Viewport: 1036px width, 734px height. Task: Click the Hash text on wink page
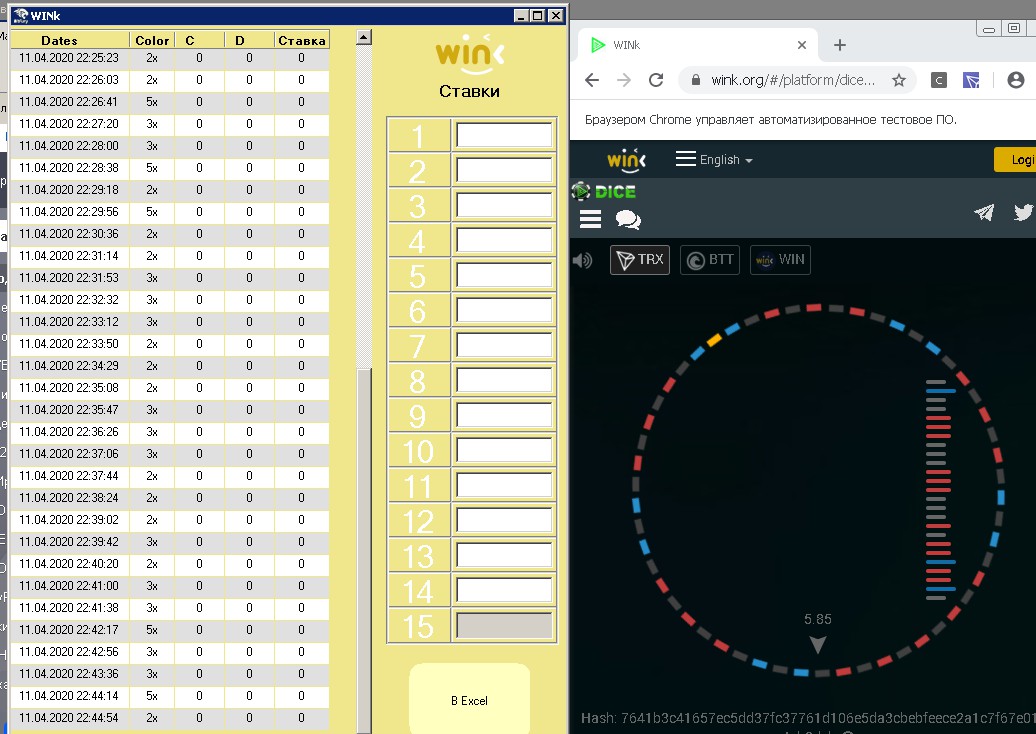[x=807, y=717]
